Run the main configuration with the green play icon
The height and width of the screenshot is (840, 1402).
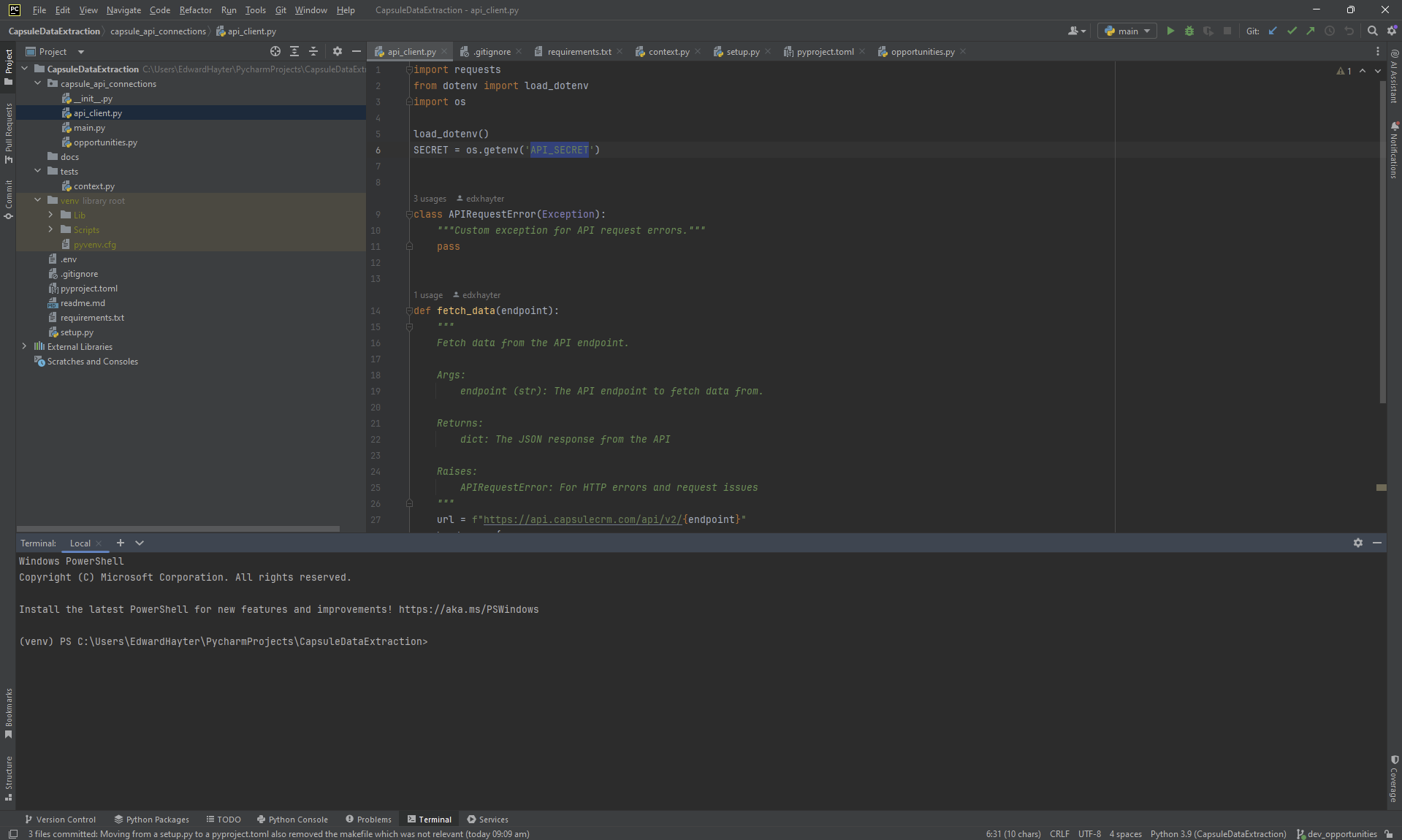click(1170, 31)
